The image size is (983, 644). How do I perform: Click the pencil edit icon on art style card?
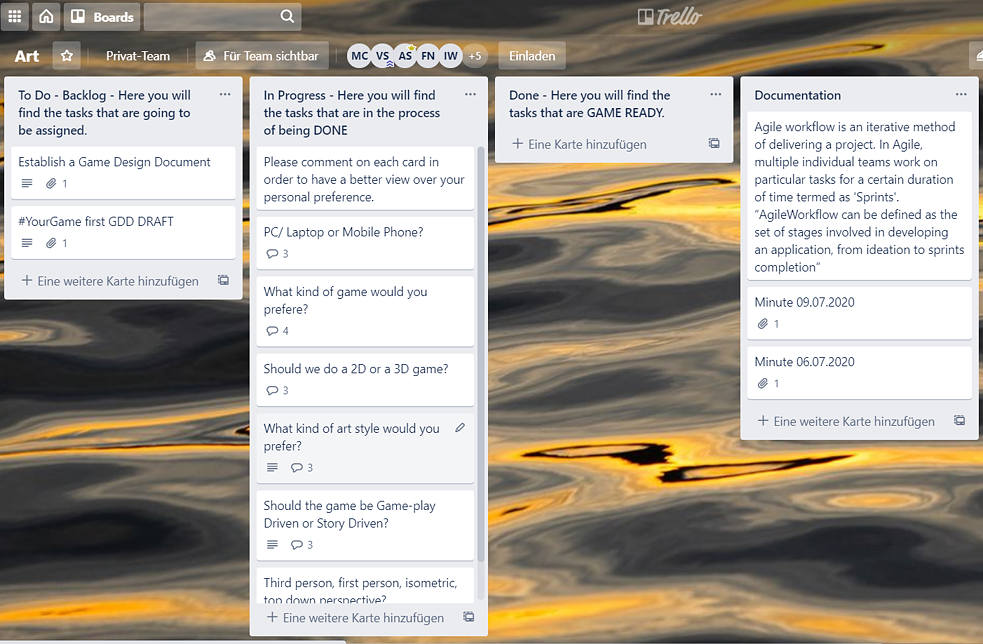tap(460, 428)
